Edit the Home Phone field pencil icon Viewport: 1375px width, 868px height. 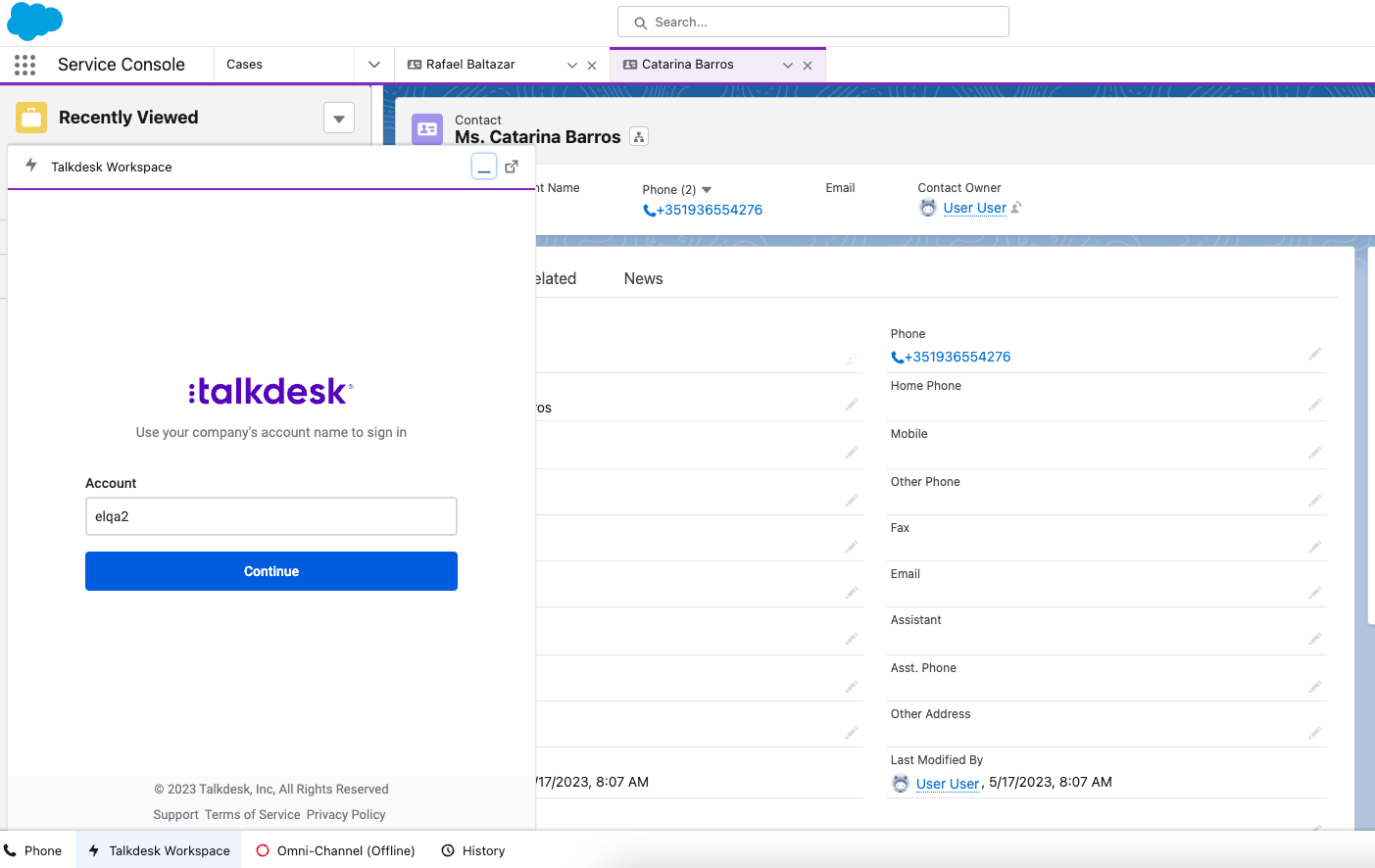pyautogui.click(x=1315, y=405)
